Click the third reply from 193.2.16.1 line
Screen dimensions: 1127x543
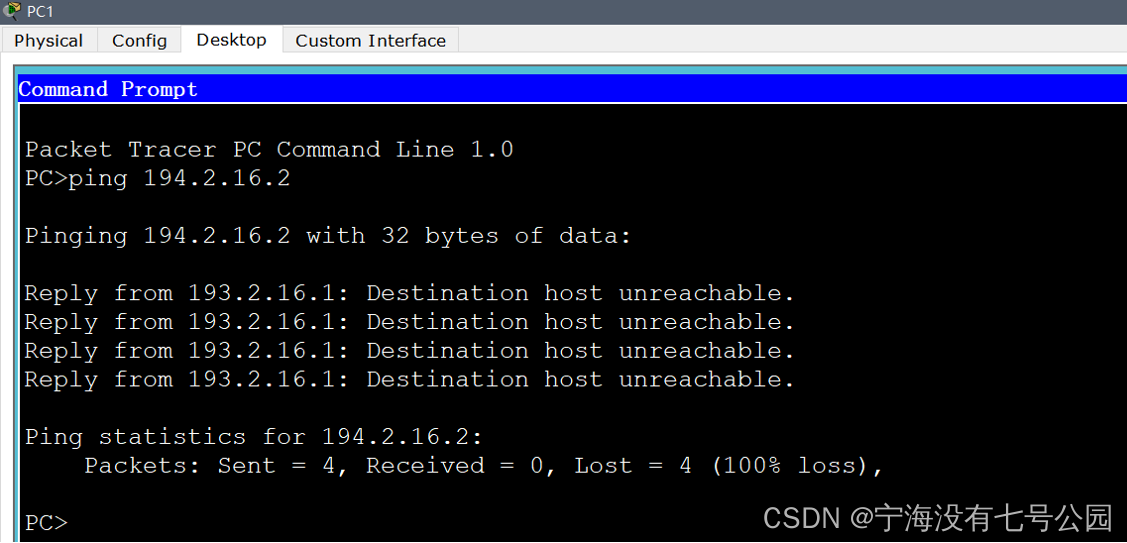[409, 352]
